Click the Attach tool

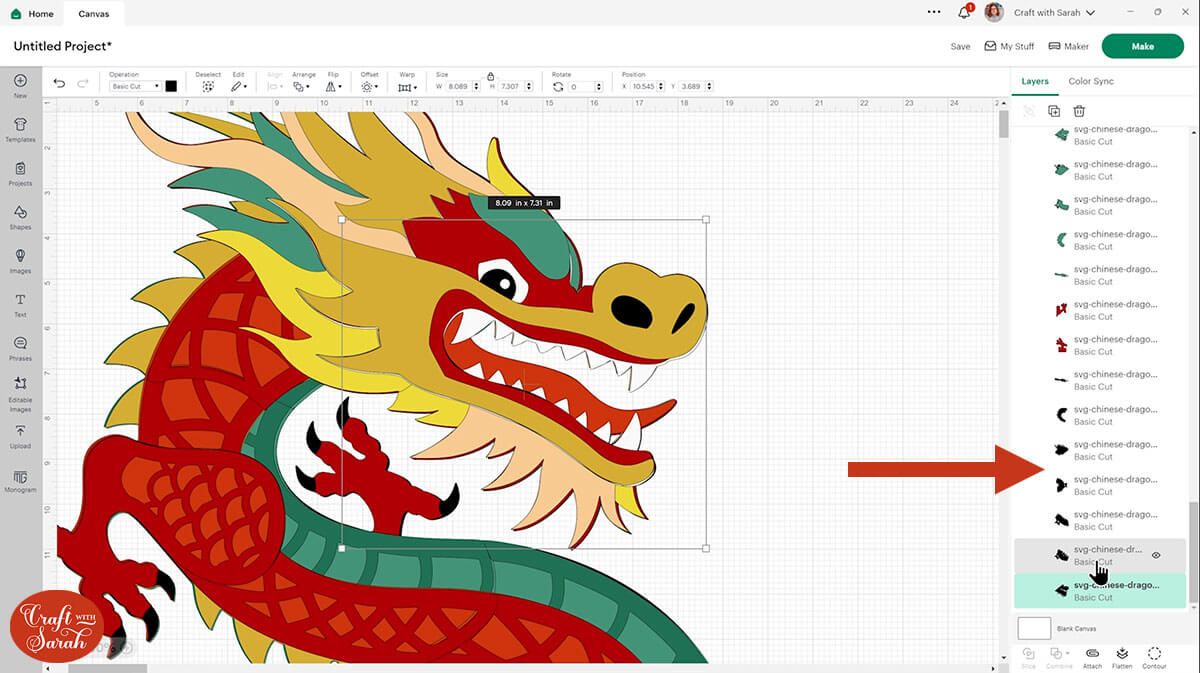[1092, 657]
